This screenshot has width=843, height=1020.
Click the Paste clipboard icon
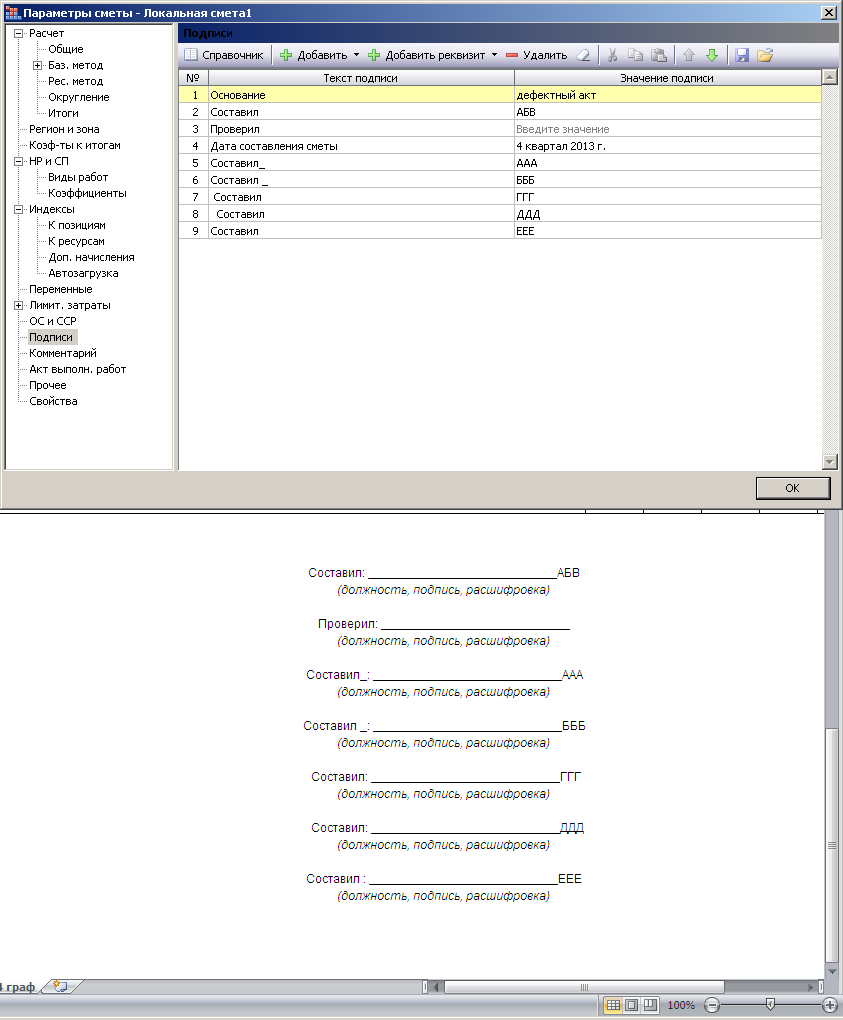tap(659, 55)
